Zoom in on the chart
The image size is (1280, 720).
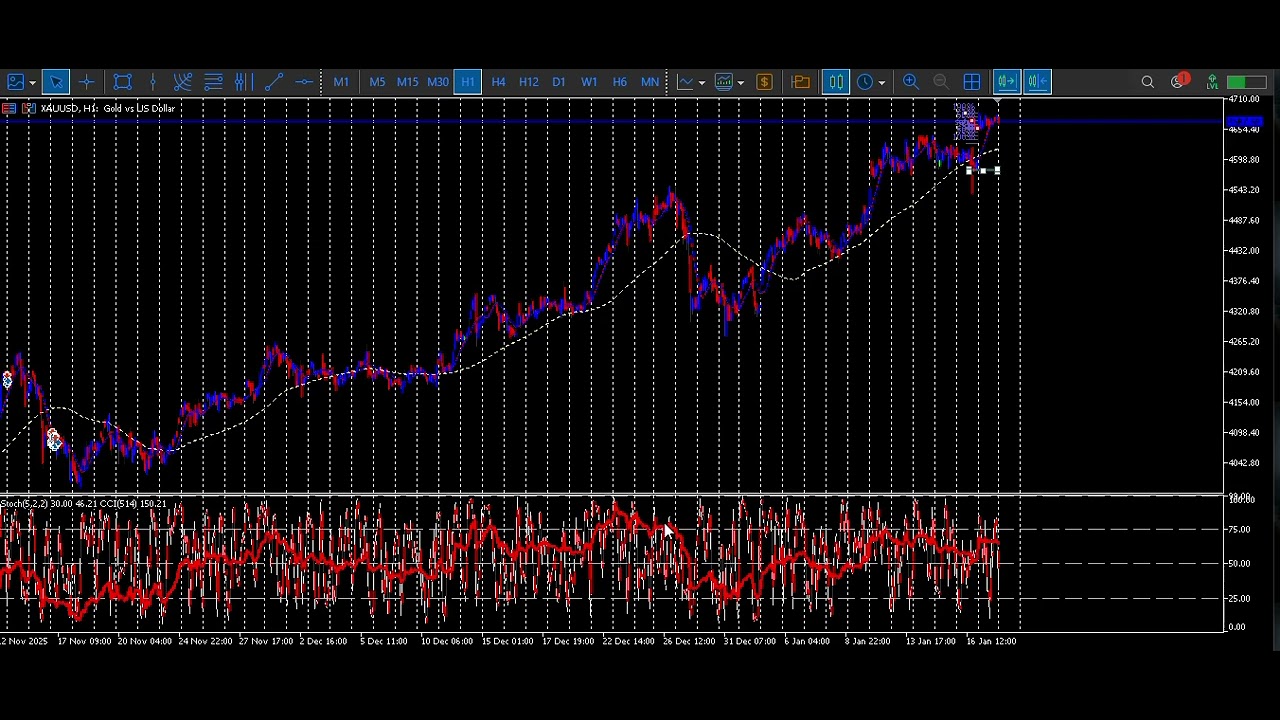point(911,82)
